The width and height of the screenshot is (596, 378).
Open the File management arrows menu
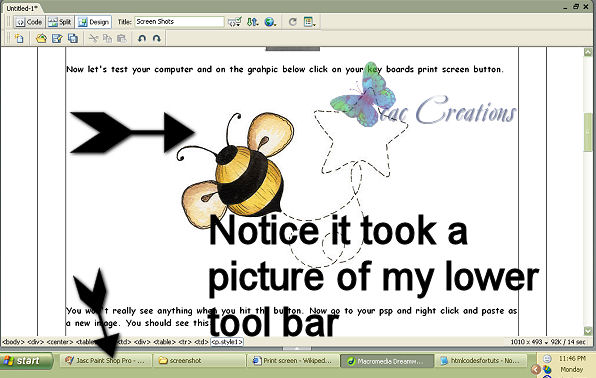[x=252, y=22]
